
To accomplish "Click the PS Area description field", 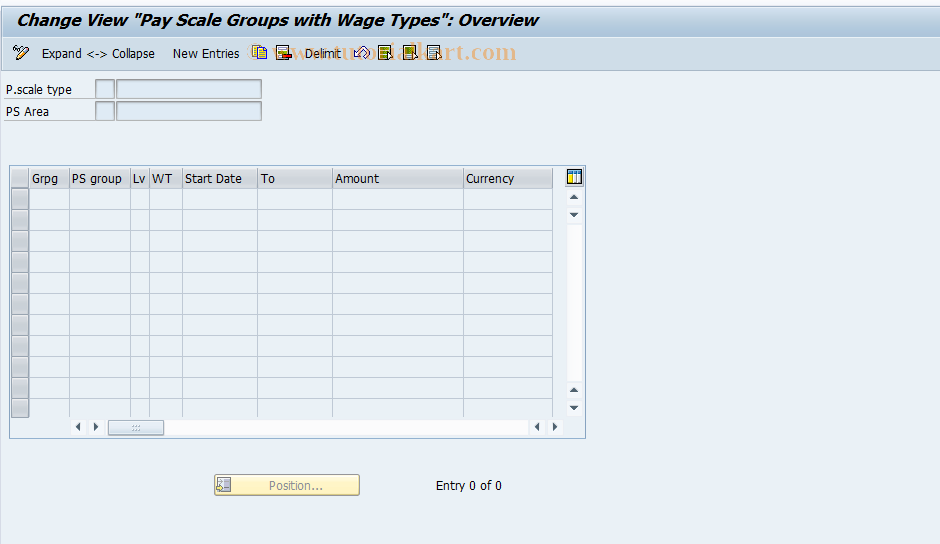I will point(189,111).
